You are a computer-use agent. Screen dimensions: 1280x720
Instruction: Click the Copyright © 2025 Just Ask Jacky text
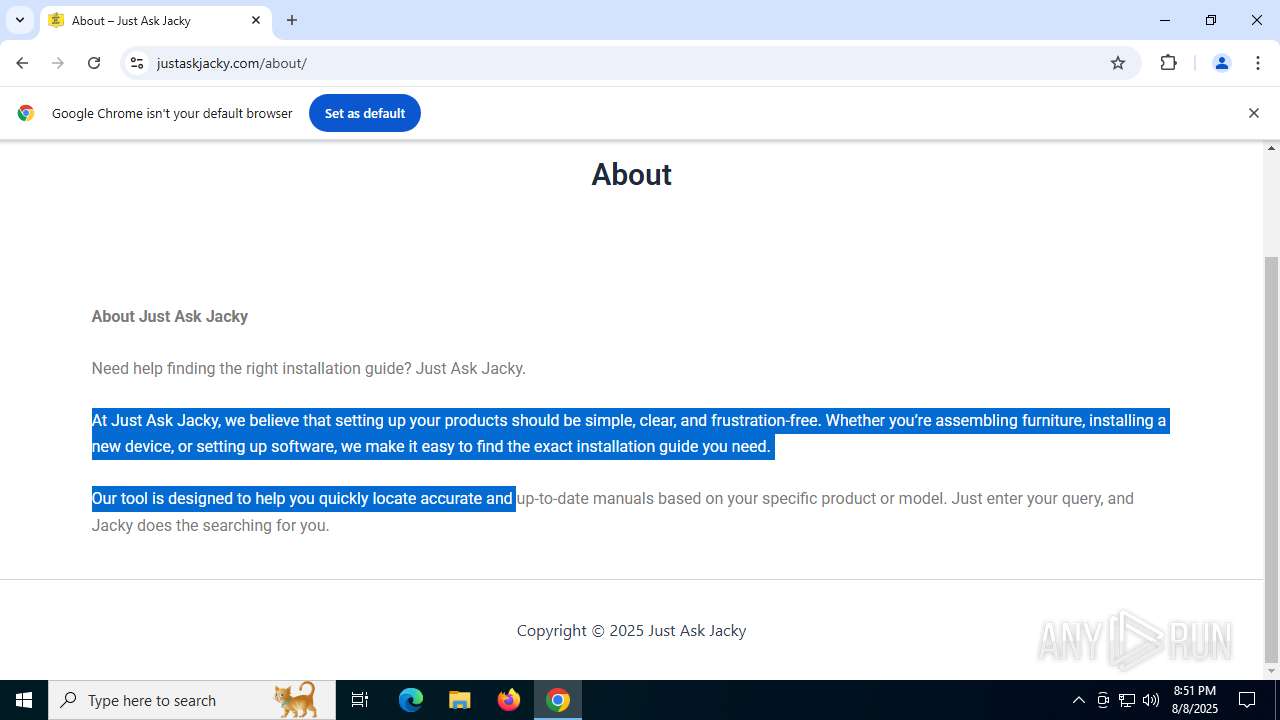click(x=631, y=630)
